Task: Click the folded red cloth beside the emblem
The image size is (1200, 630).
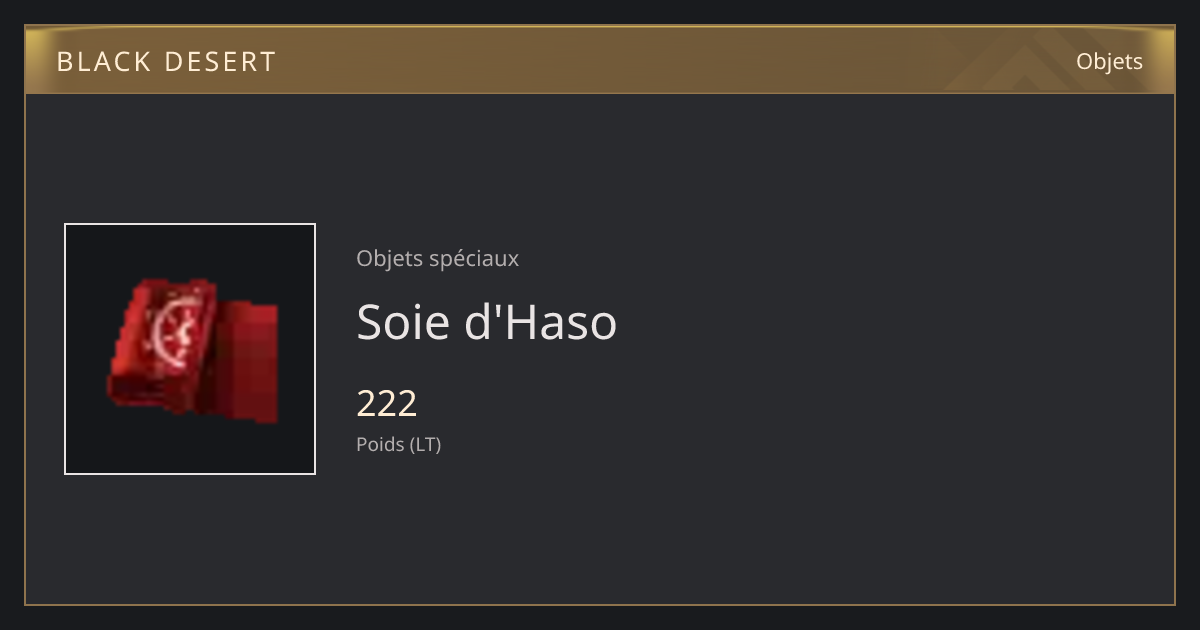Action: 250,360
